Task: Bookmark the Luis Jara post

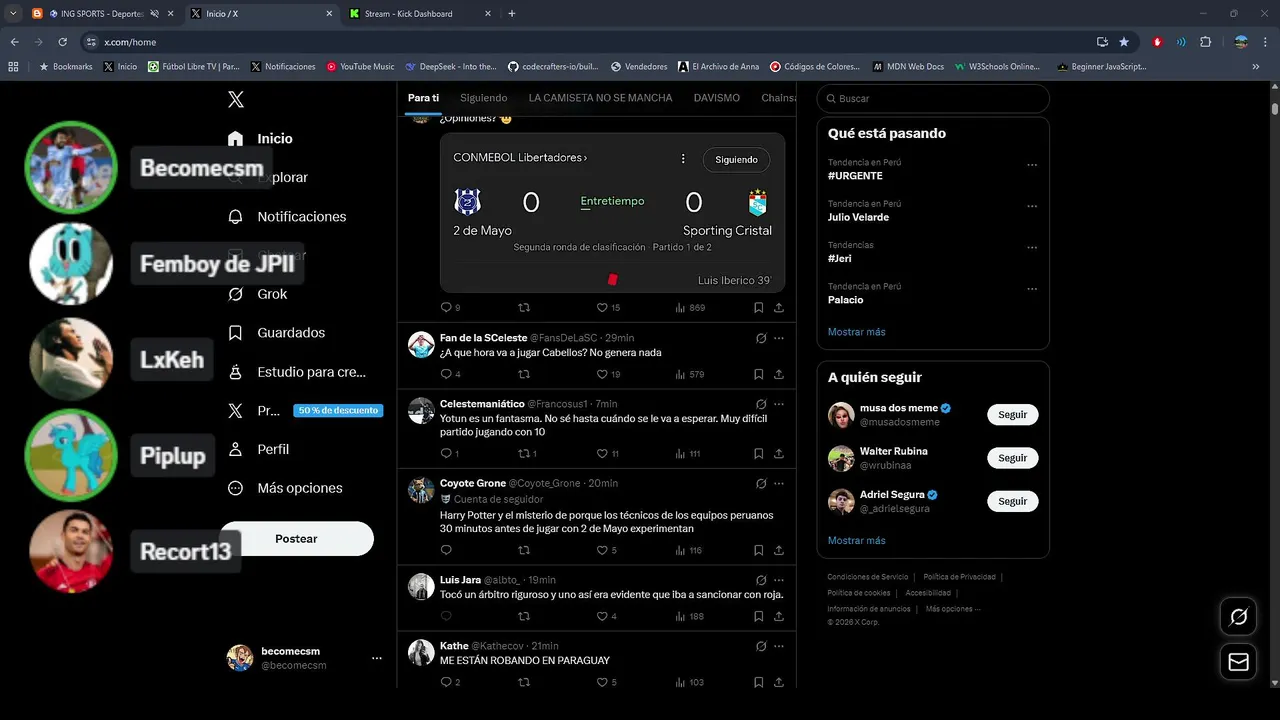Action: pos(759,616)
